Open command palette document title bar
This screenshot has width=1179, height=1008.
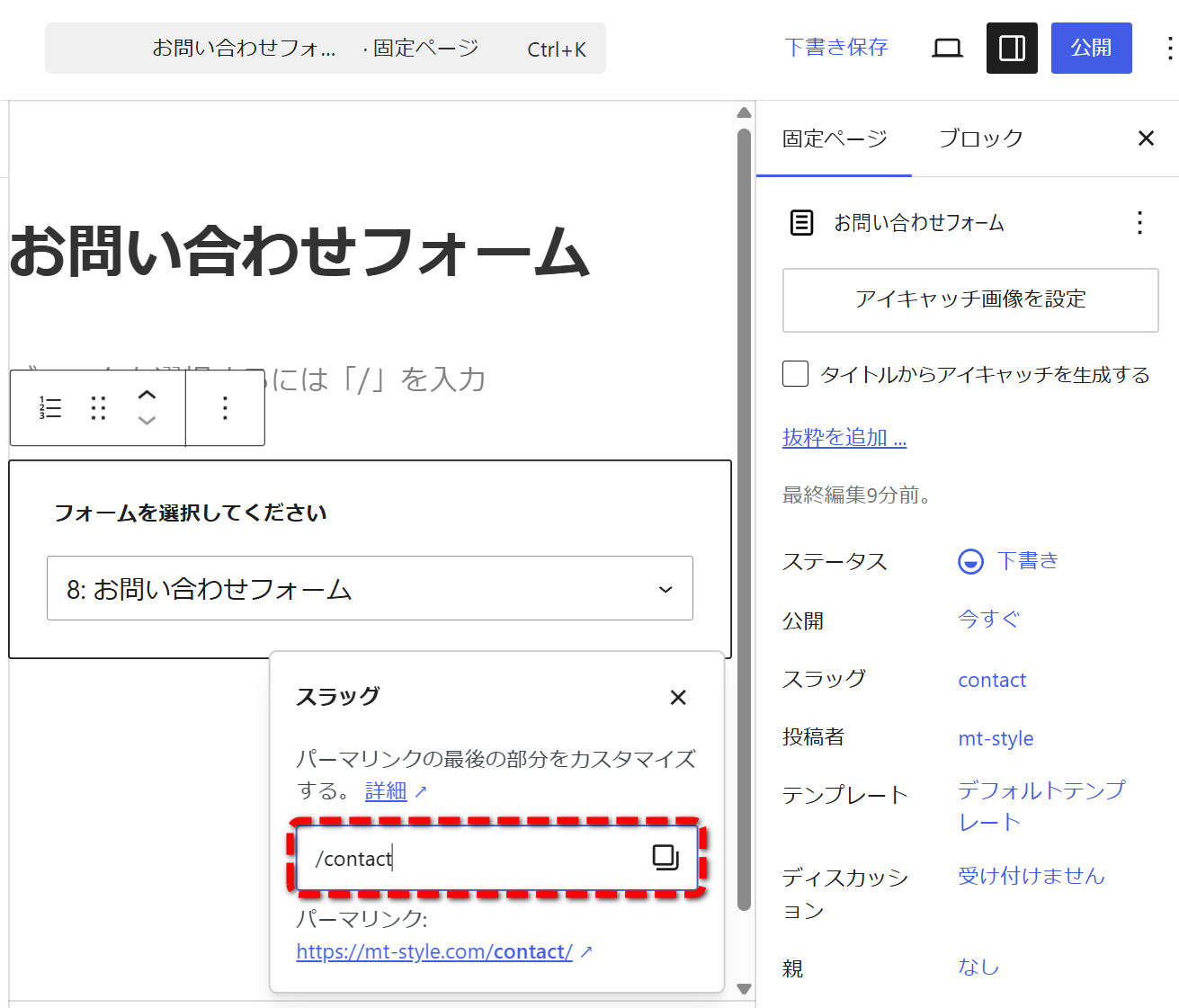pos(326,49)
